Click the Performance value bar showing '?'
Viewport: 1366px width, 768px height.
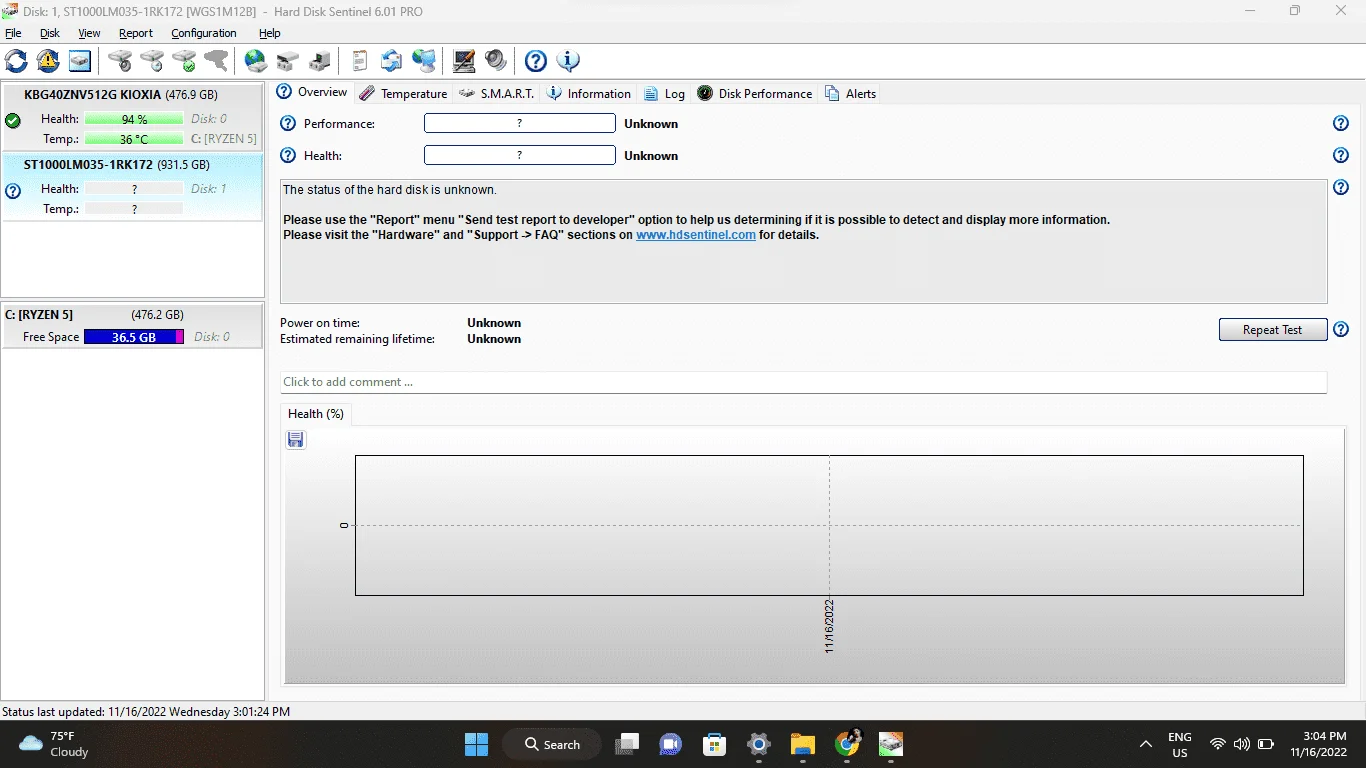pyautogui.click(x=520, y=124)
